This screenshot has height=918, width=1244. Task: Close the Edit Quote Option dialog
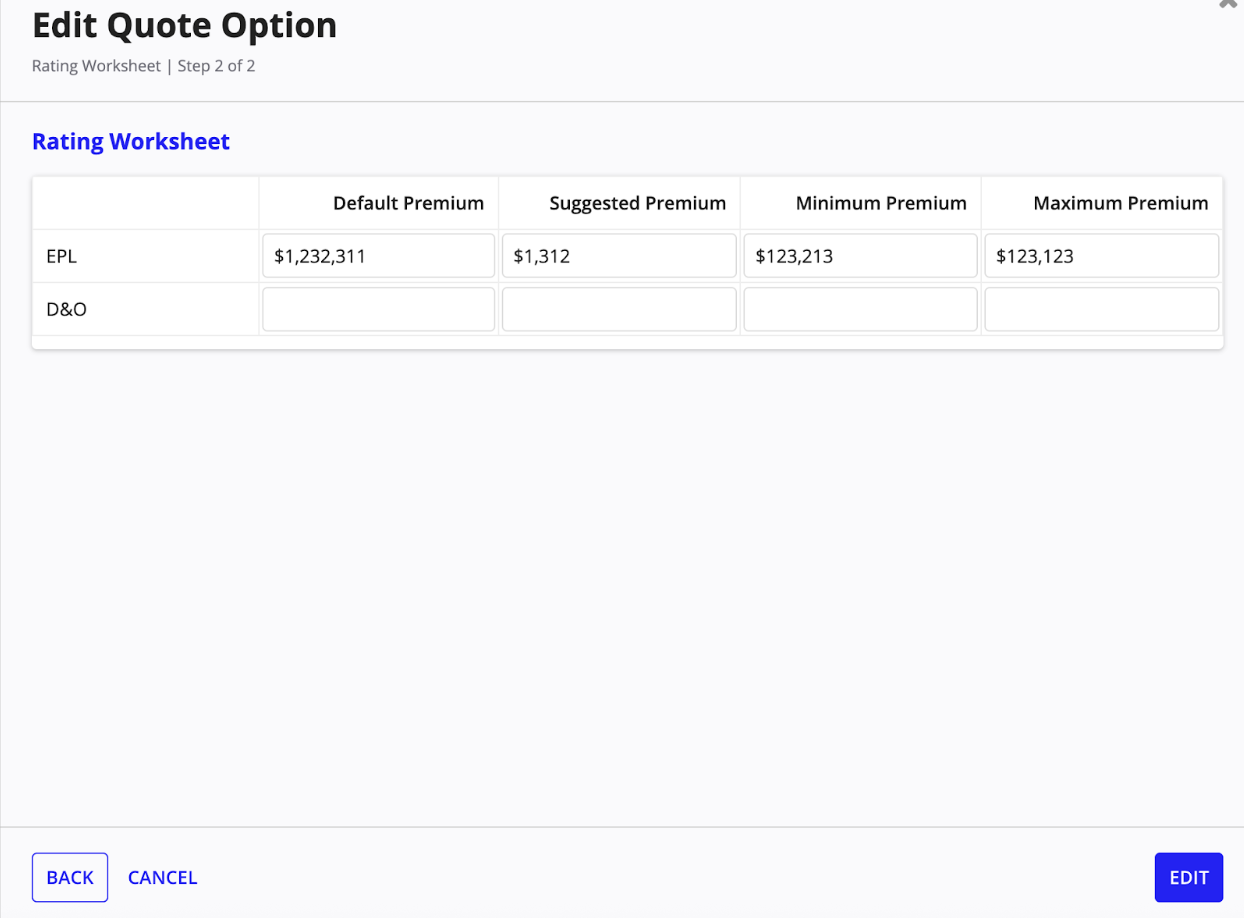tap(1229, 4)
